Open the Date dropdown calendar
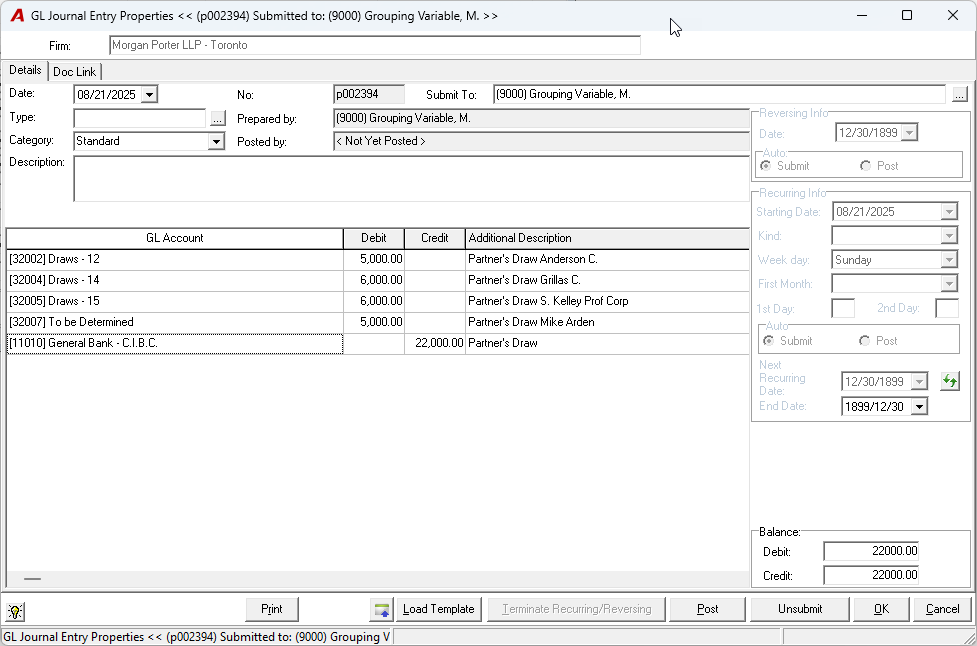The width and height of the screenshot is (977, 646). tap(150, 95)
